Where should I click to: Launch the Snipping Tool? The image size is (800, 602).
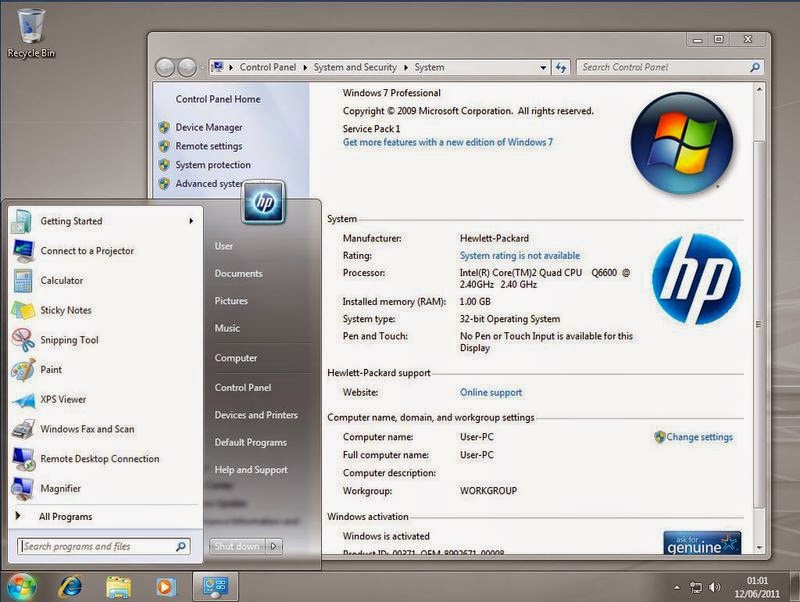[69, 340]
